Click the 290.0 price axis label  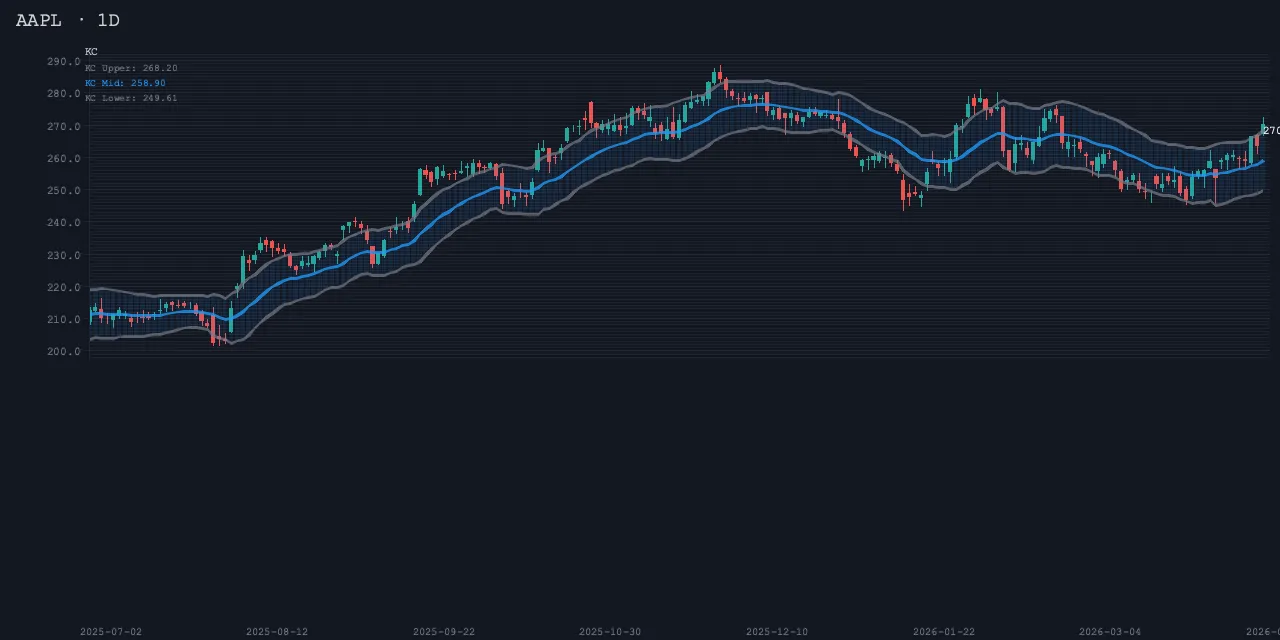(x=63, y=61)
